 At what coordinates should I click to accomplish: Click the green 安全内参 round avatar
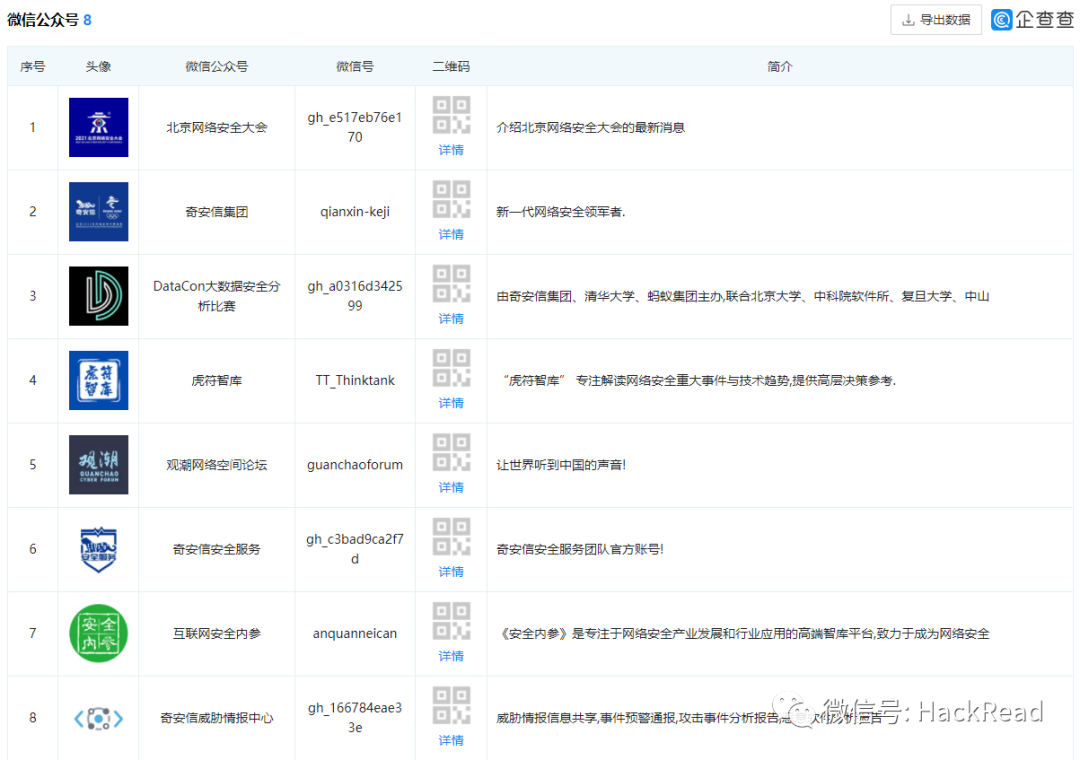click(98, 634)
